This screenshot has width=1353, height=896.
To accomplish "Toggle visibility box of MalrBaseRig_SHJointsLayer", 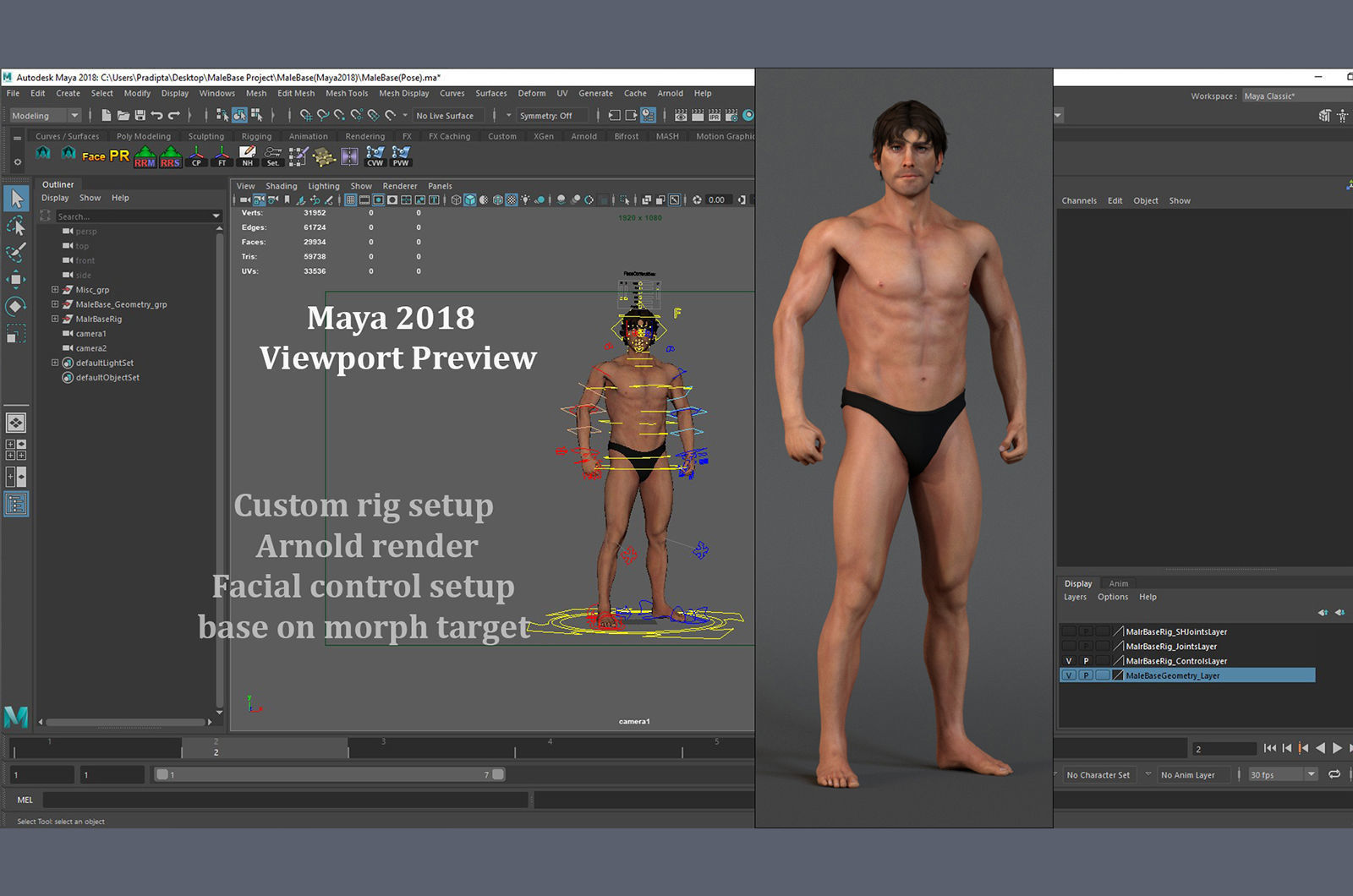I will pyautogui.click(x=1069, y=631).
